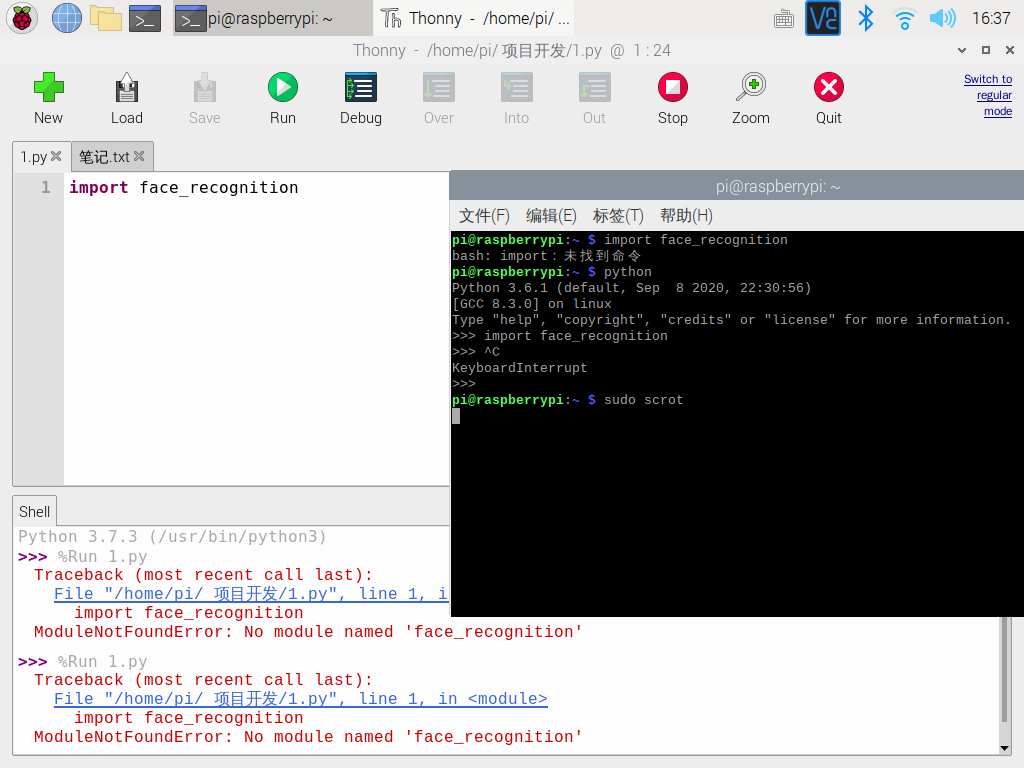Open the file manager folder icon
The height and width of the screenshot is (768, 1024).
tap(106, 18)
